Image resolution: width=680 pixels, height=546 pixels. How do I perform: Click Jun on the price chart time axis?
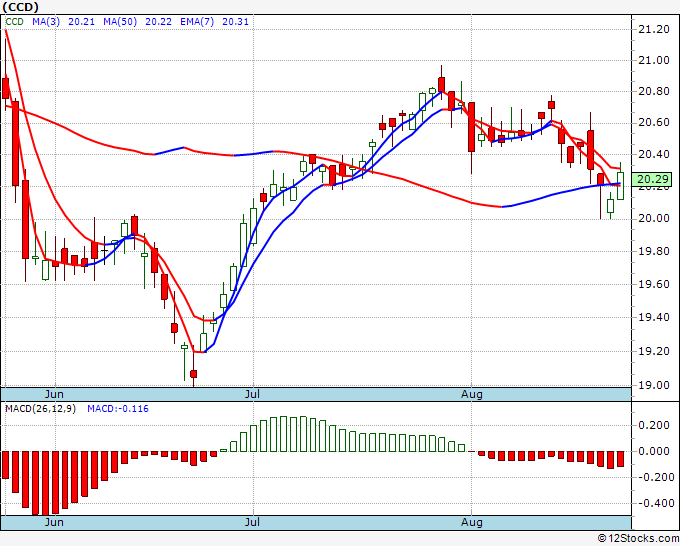(x=54, y=394)
